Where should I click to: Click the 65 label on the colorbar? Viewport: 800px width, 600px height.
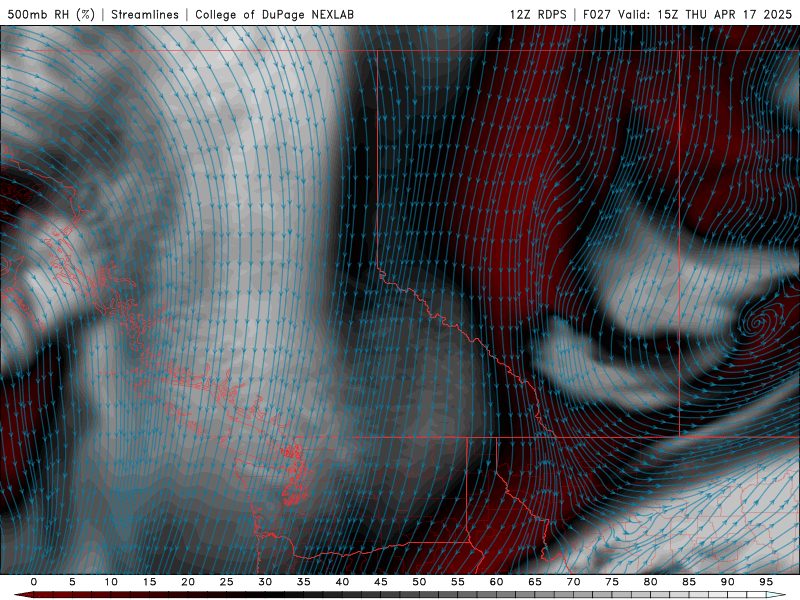tap(535, 582)
